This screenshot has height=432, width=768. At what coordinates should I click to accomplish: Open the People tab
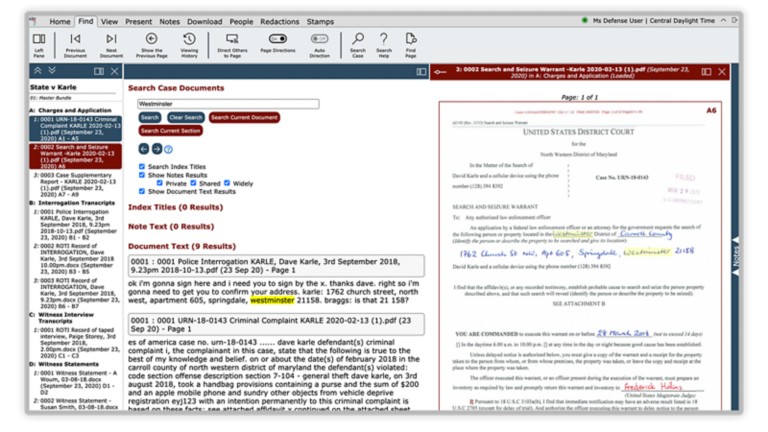(241, 22)
